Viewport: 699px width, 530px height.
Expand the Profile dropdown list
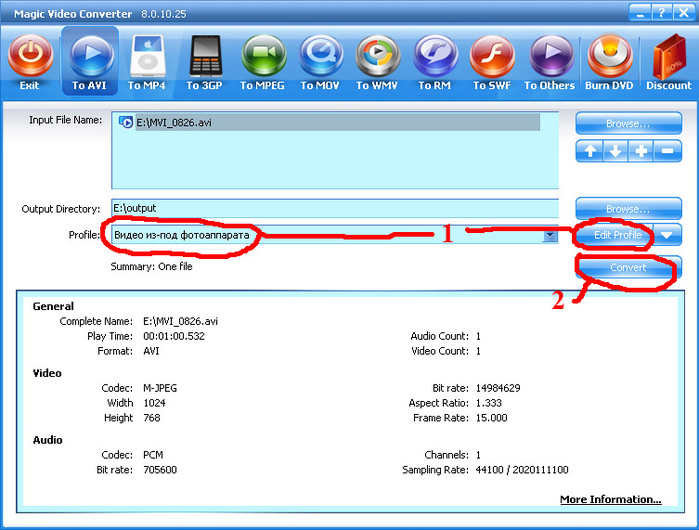tap(550, 235)
